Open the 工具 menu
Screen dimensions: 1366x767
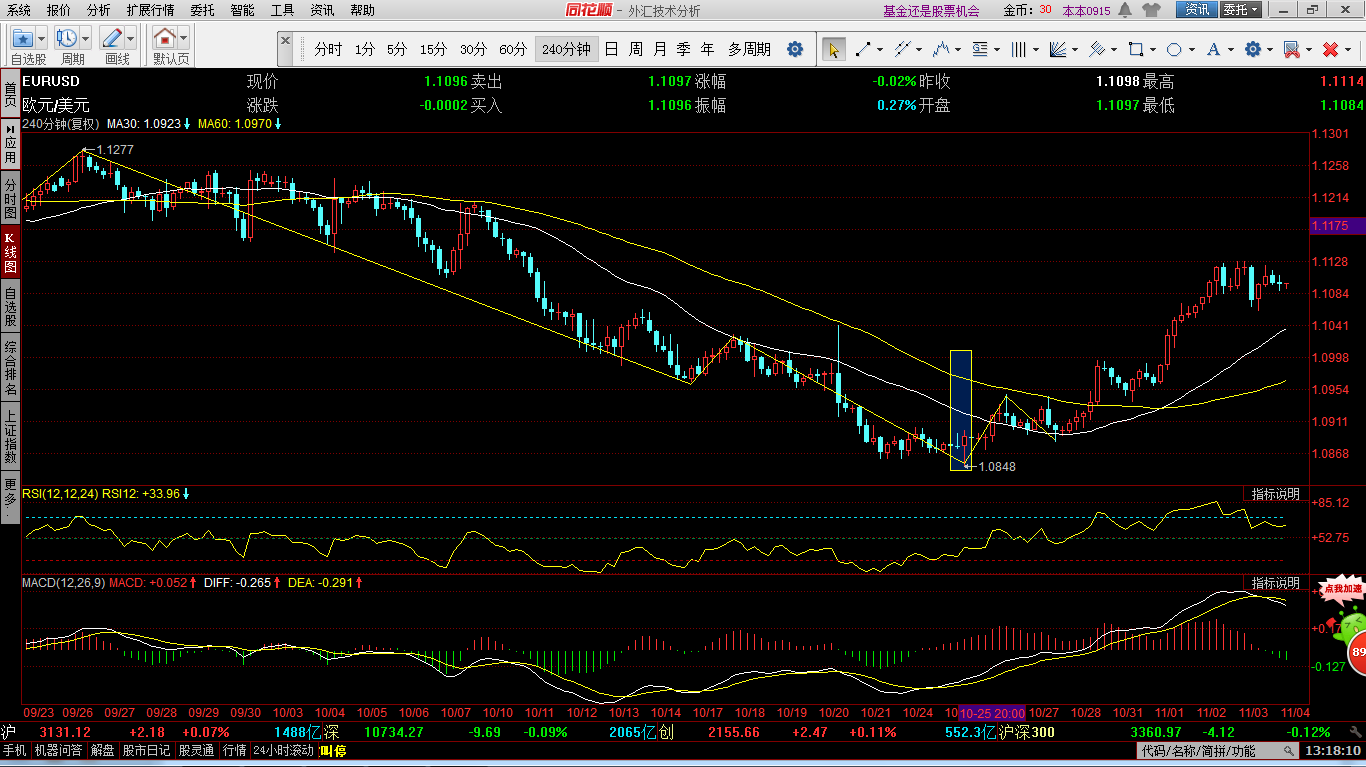coord(283,10)
